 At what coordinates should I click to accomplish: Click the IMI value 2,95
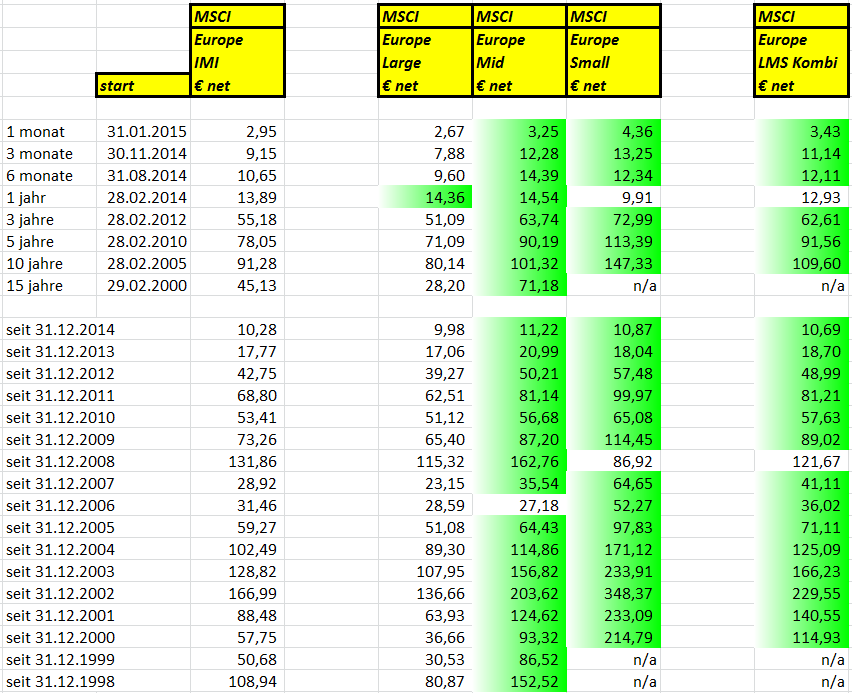tap(261, 132)
